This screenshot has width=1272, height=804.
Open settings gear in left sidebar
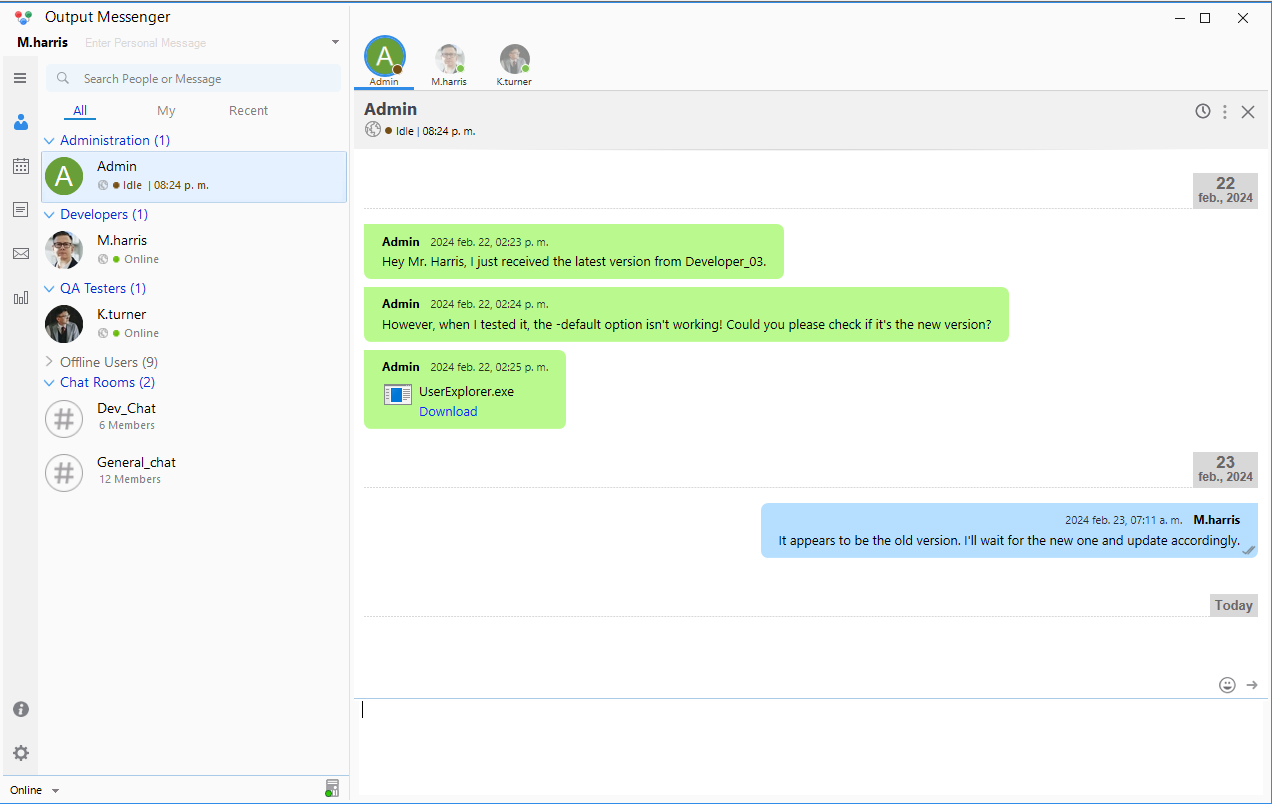[20, 753]
